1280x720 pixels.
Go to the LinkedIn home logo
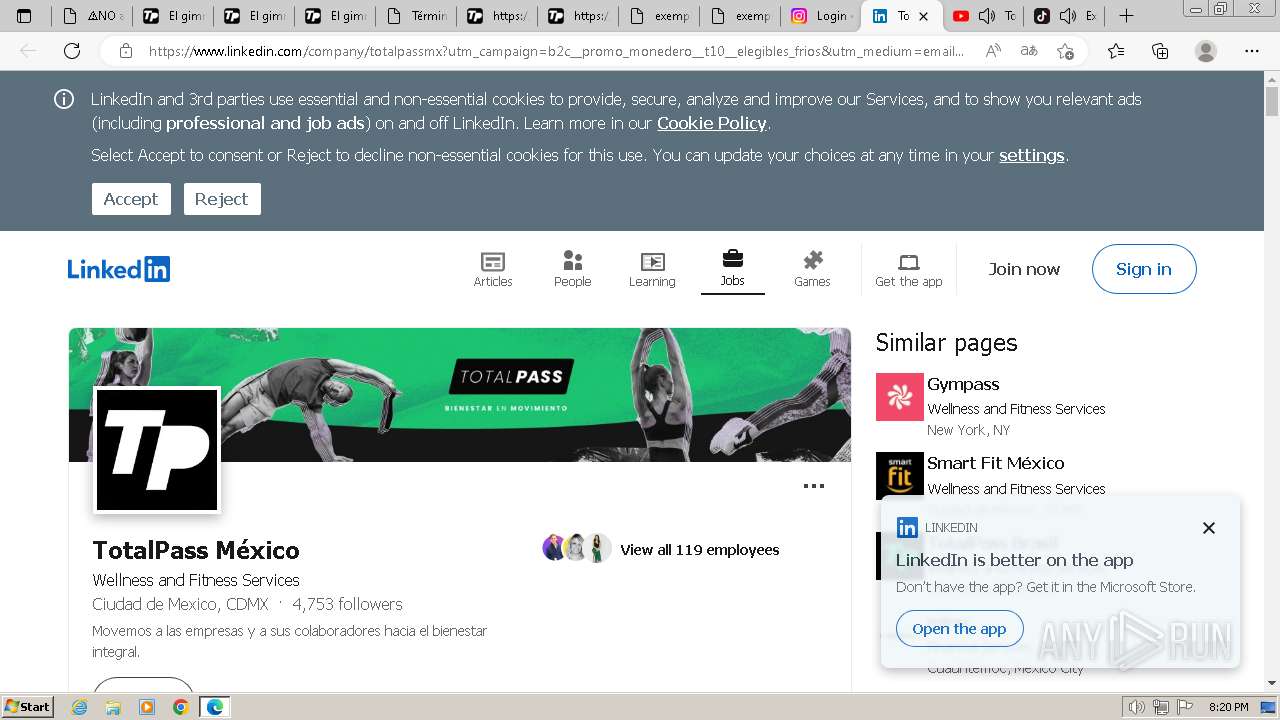coord(118,269)
